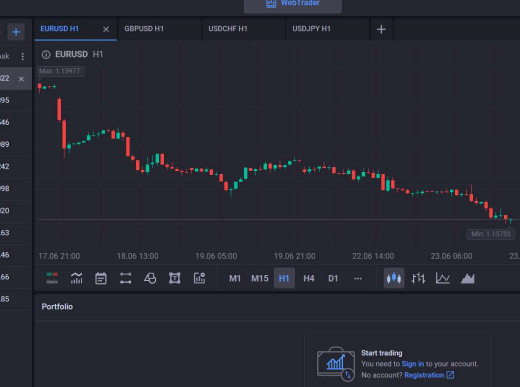Open the trade levels icon in toolbar
Screen dimensions: 520x387
[x=125, y=278]
